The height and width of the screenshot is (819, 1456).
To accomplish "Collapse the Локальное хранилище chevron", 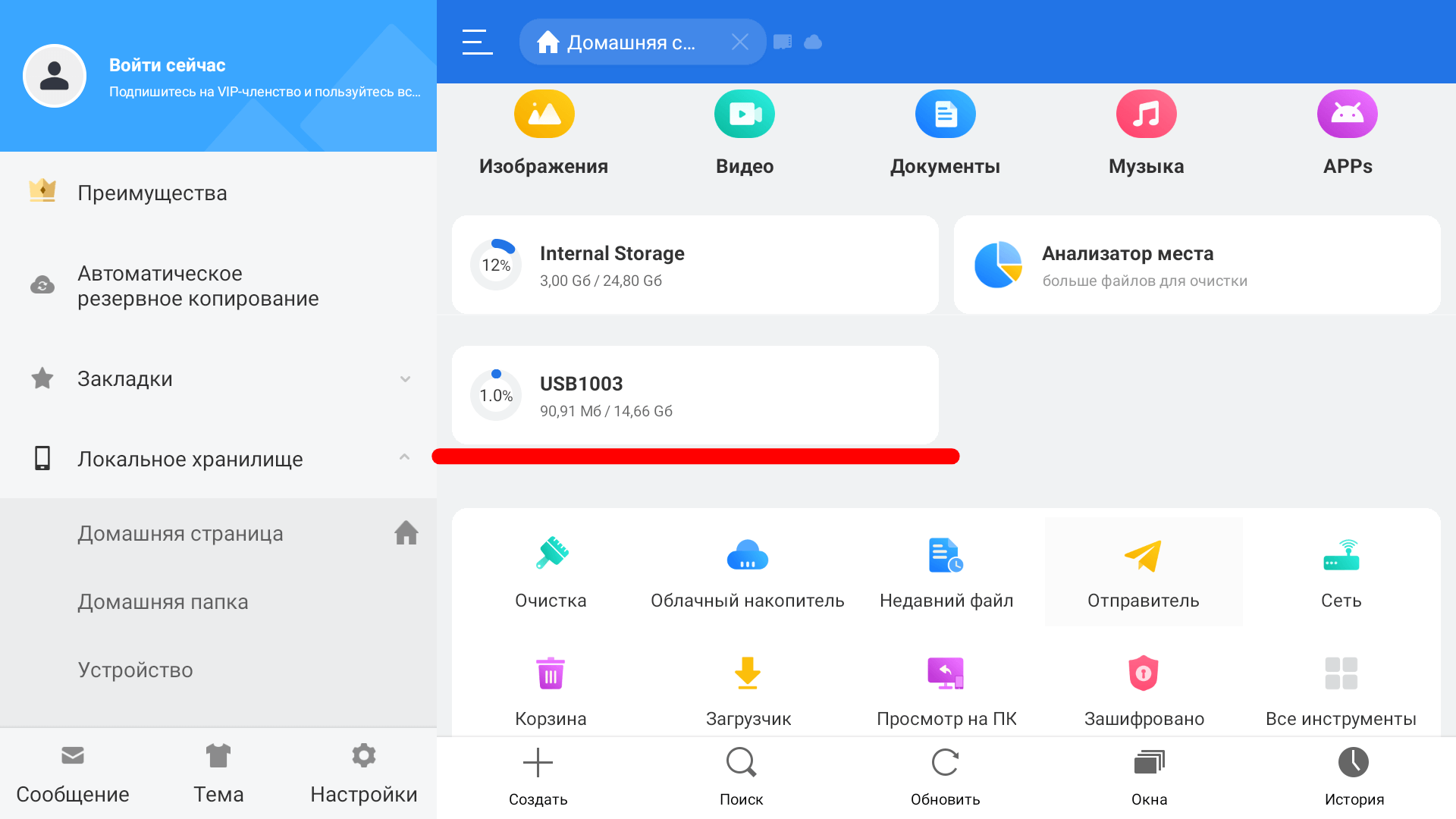I will [x=405, y=457].
